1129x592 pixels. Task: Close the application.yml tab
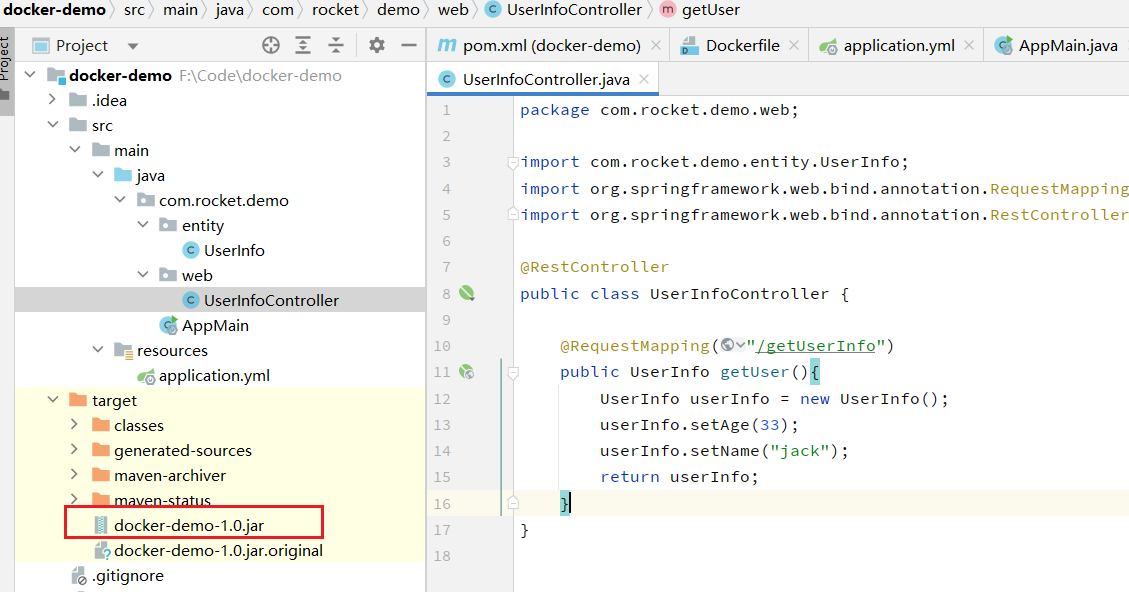969,45
